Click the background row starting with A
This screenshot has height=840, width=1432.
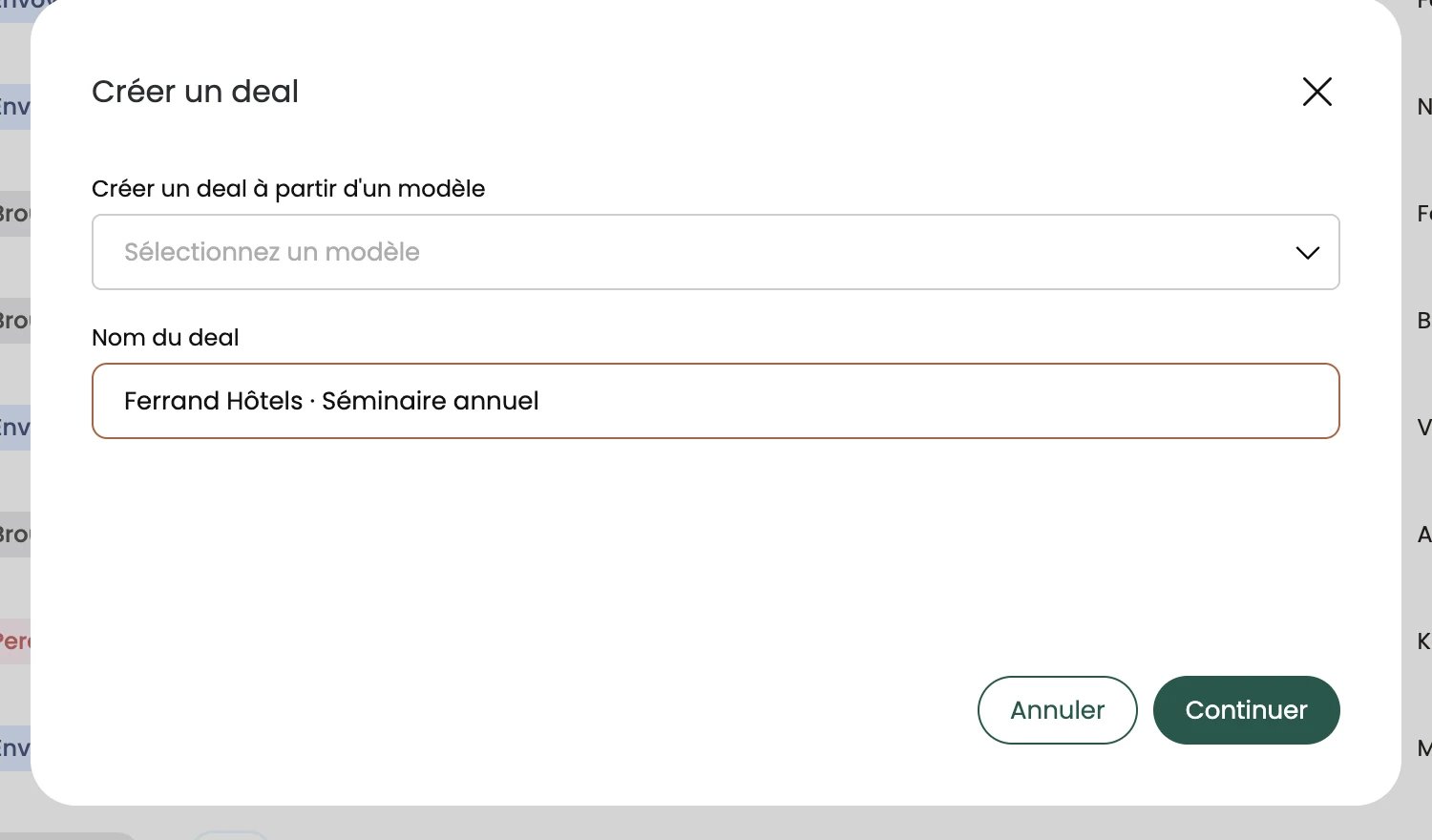pyautogui.click(x=1424, y=535)
